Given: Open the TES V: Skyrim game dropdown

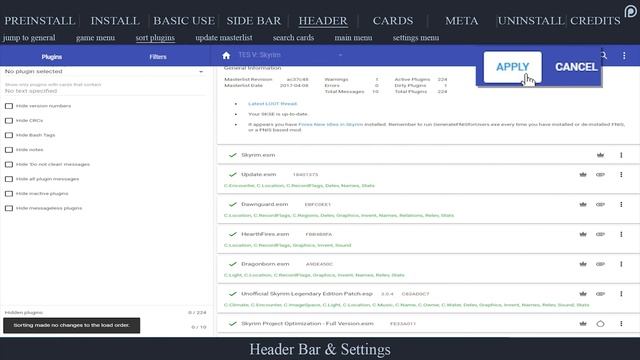Looking at the screenshot, I should pyautogui.click(x=290, y=55).
